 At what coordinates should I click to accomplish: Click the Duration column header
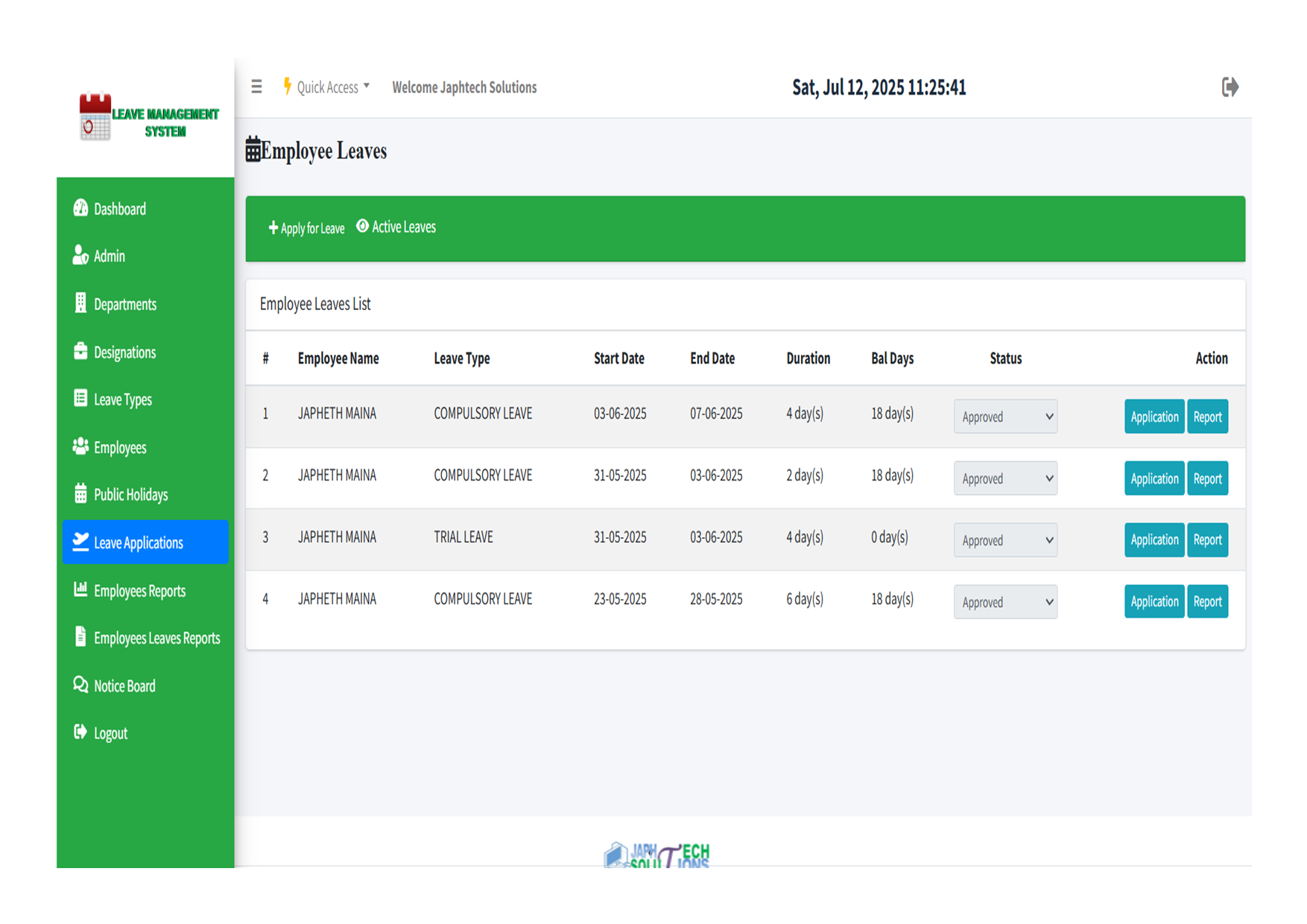pyautogui.click(x=808, y=358)
